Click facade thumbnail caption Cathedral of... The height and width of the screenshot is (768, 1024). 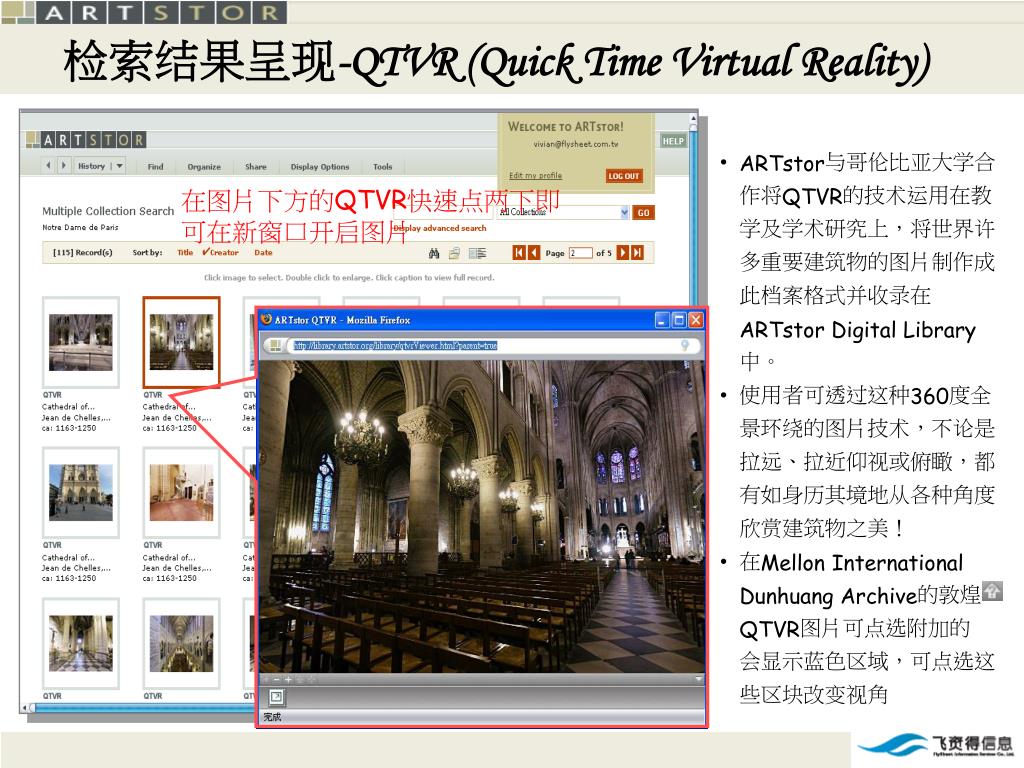tap(68, 557)
